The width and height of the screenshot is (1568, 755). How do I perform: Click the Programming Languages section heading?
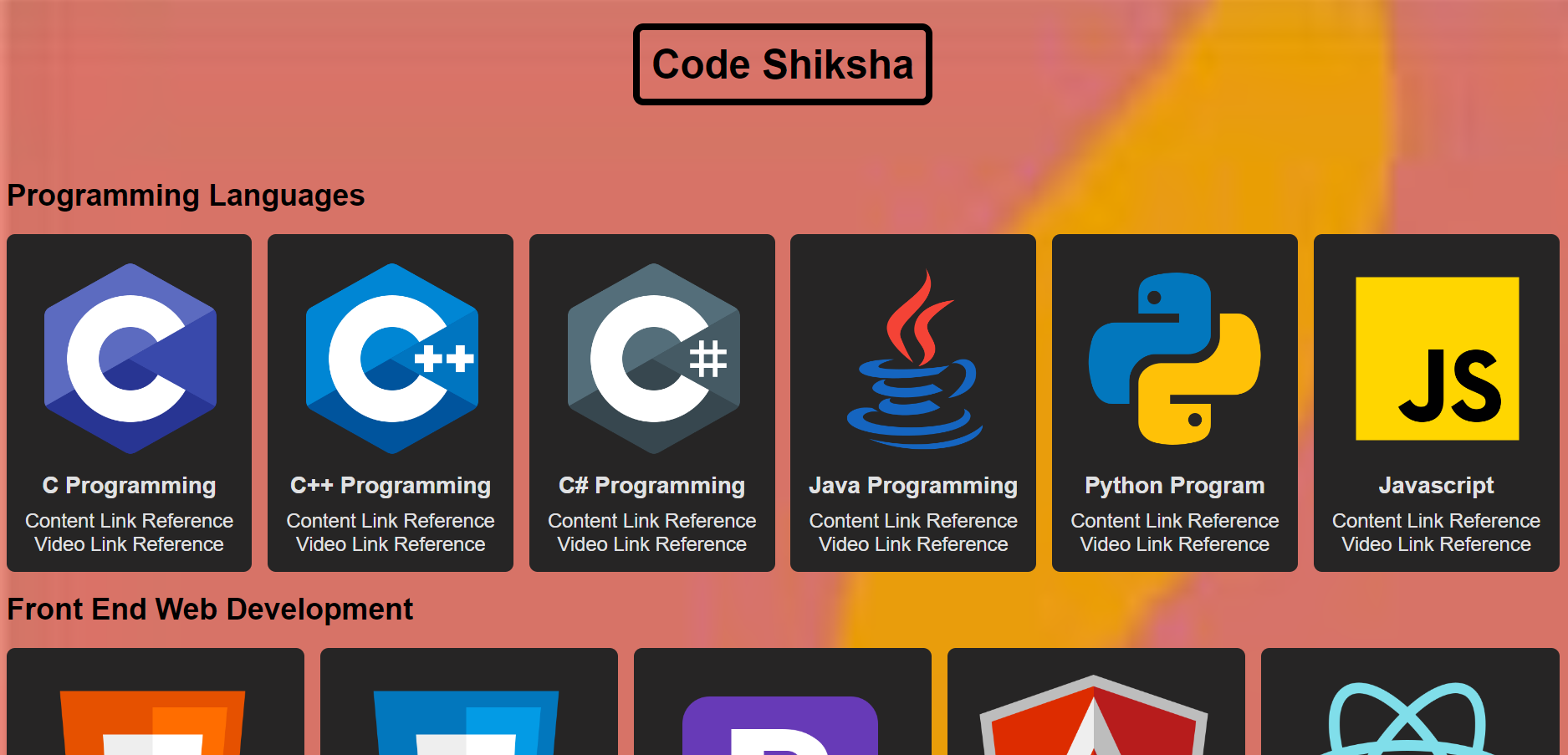click(186, 196)
